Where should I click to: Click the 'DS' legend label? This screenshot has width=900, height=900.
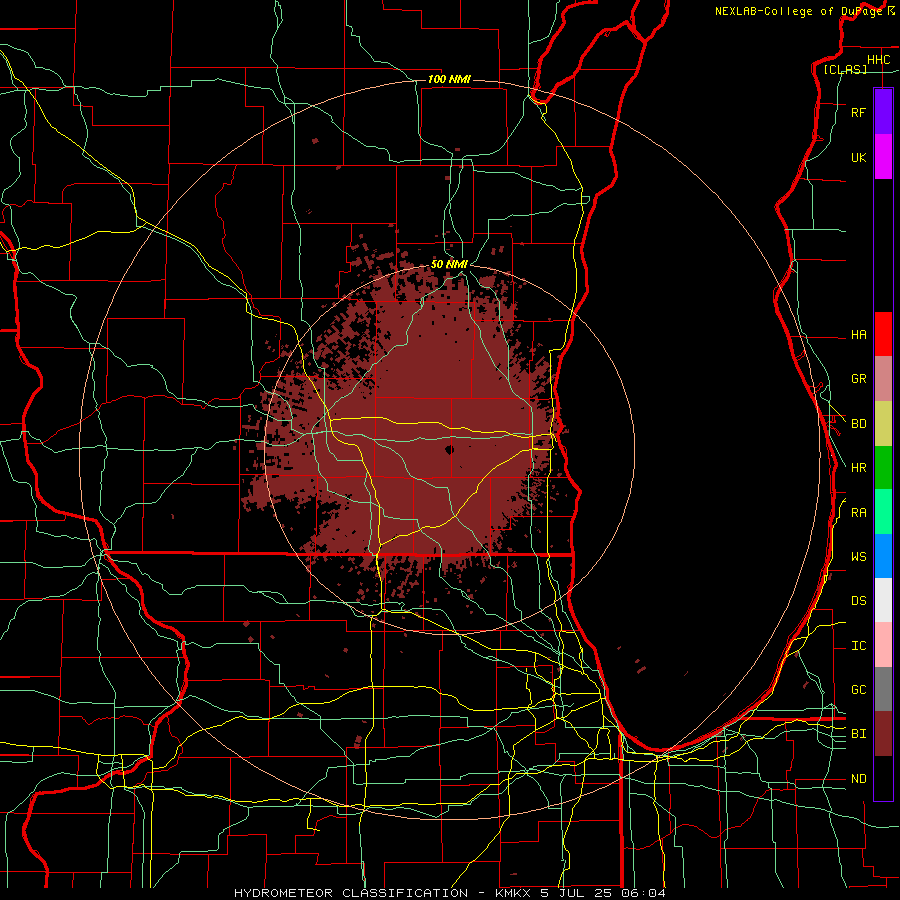click(859, 601)
